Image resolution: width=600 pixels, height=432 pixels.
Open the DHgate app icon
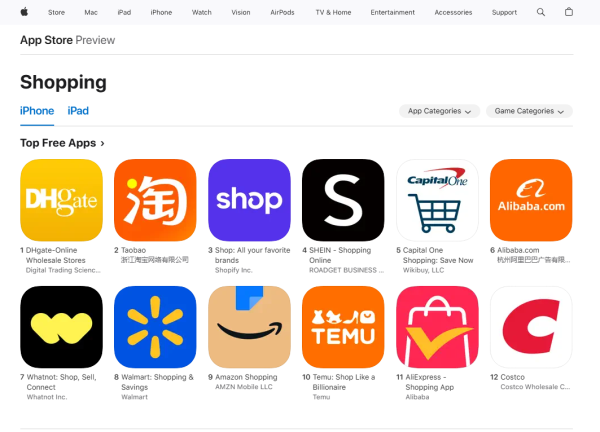tap(61, 200)
